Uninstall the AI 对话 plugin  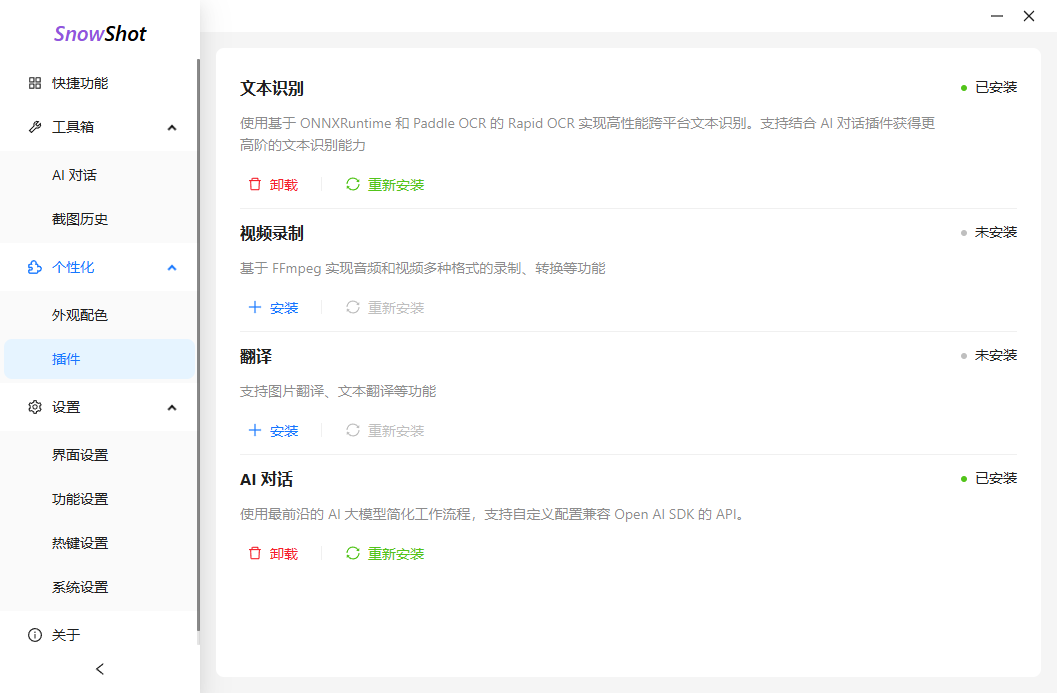tap(274, 554)
